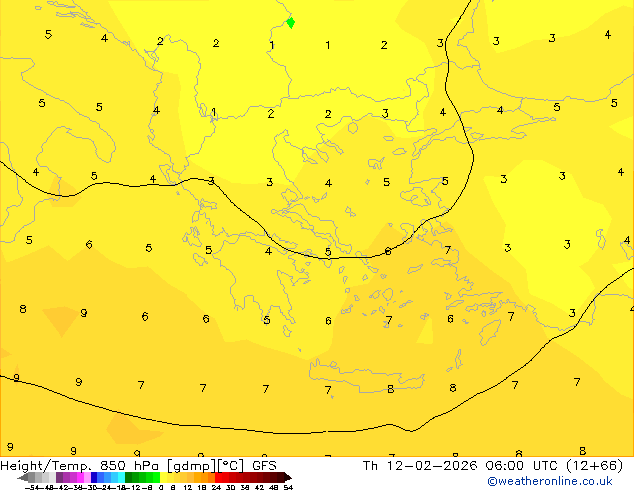Screen dimensions: 634x490
Task: Select the bright yellow legend swatch at 0
Action: click(163, 477)
